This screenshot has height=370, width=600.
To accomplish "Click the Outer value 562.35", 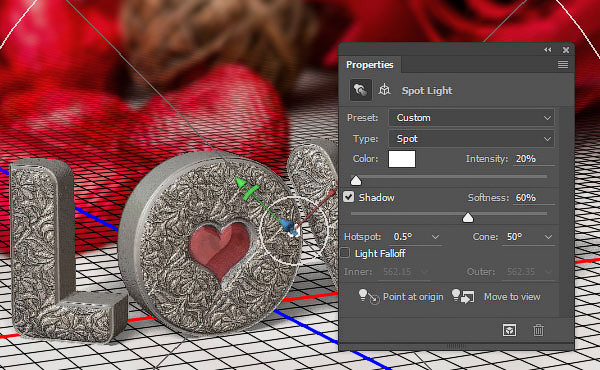I will click(521, 272).
